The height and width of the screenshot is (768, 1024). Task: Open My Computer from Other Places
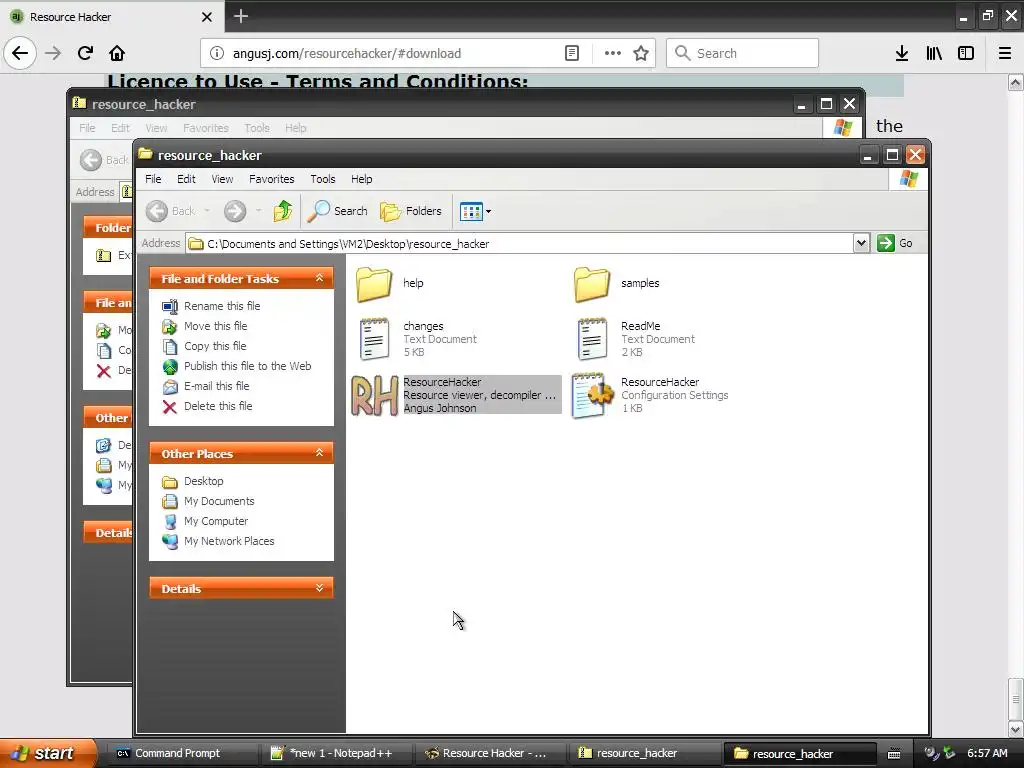click(216, 521)
